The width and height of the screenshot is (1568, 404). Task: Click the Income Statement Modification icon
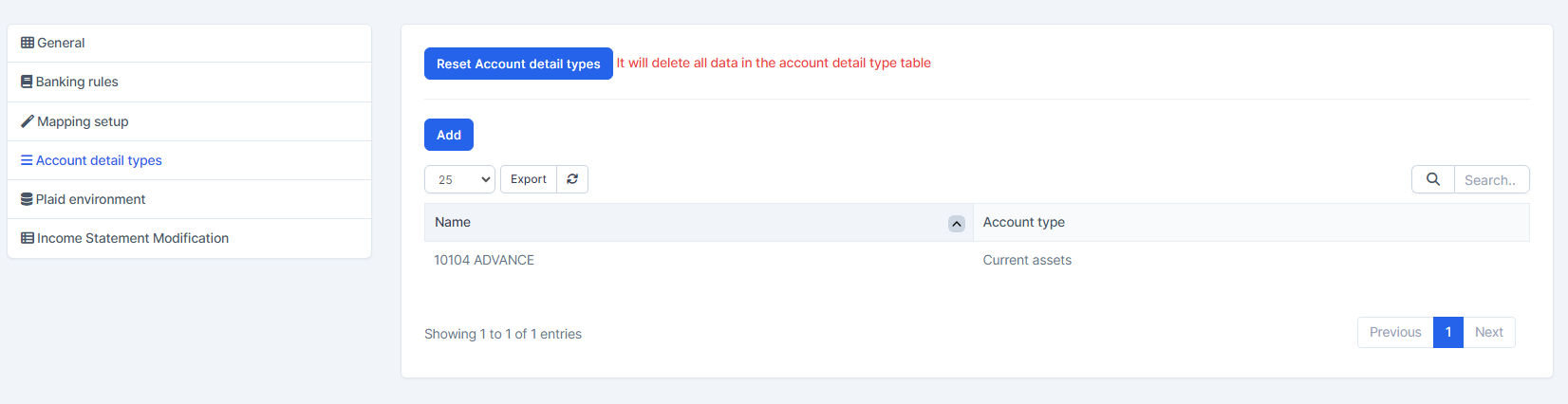pyautogui.click(x=28, y=238)
